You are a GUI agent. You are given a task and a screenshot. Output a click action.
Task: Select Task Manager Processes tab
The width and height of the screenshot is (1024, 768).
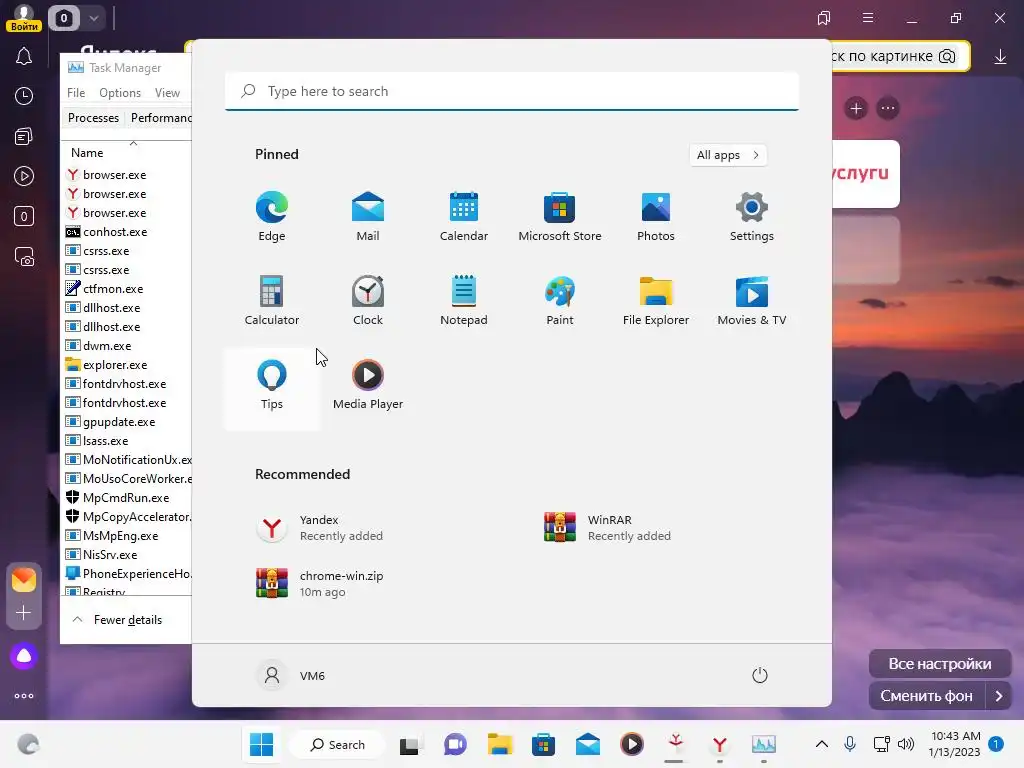click(93, 118)
